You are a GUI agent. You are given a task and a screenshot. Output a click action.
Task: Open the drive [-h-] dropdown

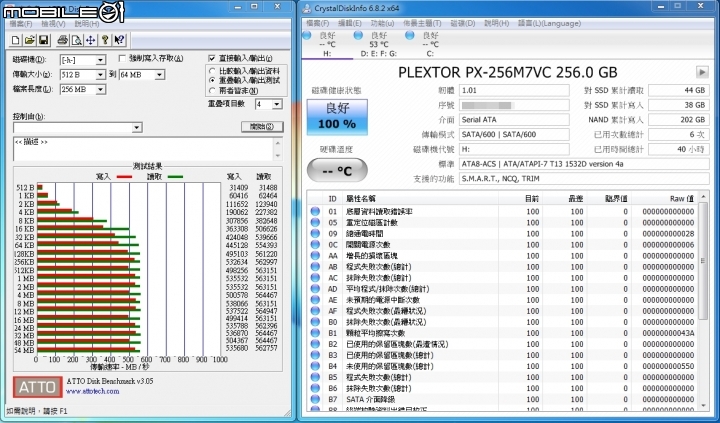click(100, 60)
